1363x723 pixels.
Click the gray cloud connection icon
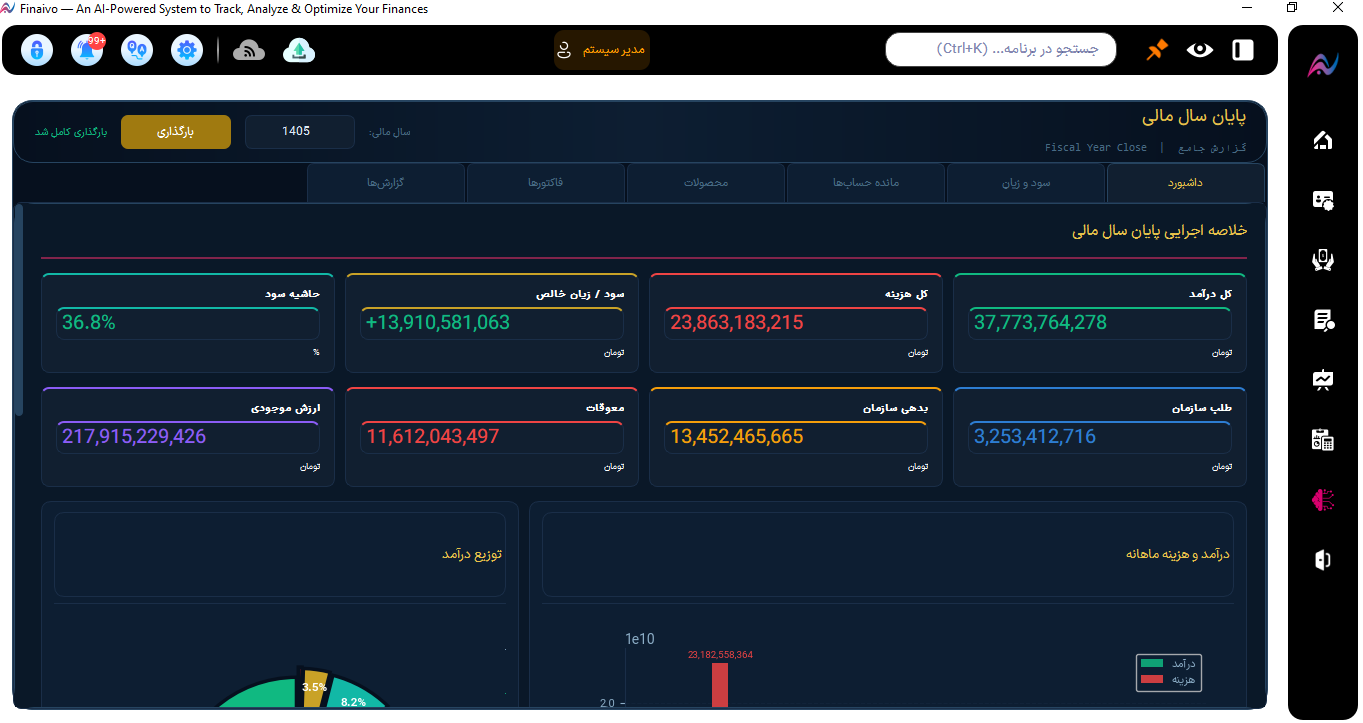[x=249, y=50]
